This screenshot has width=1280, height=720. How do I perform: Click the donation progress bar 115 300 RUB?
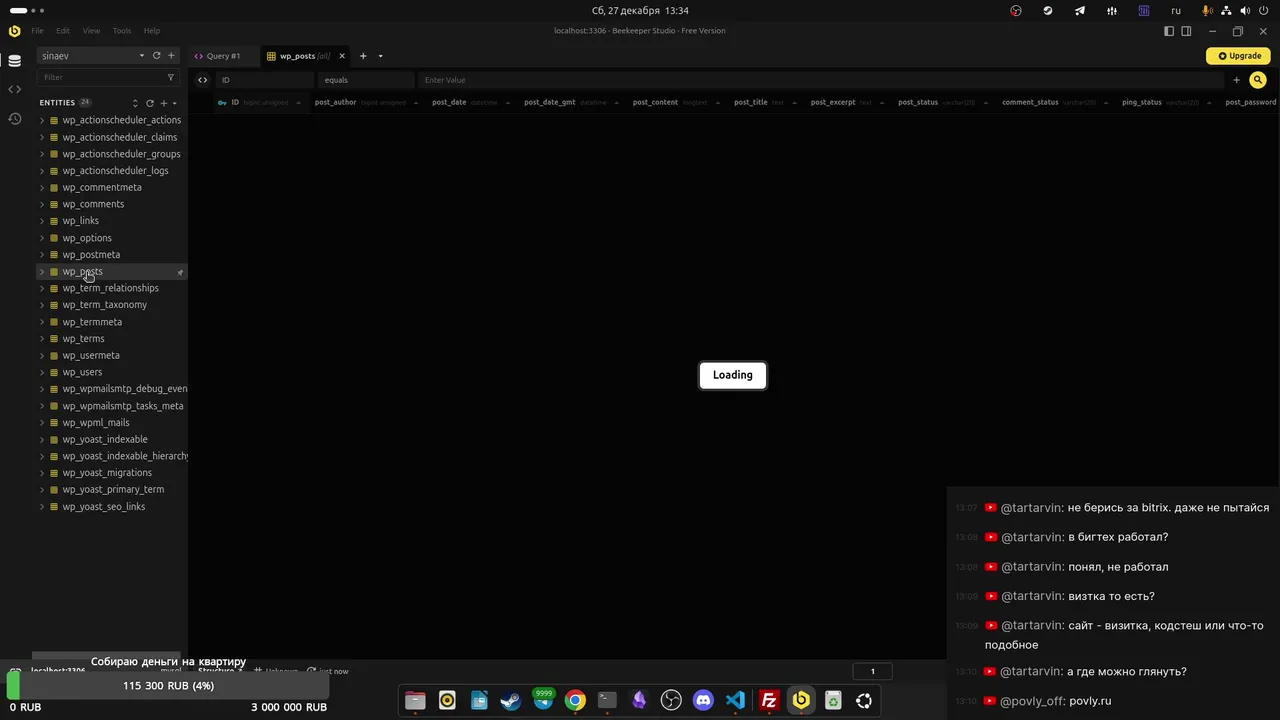pos(168,686)
